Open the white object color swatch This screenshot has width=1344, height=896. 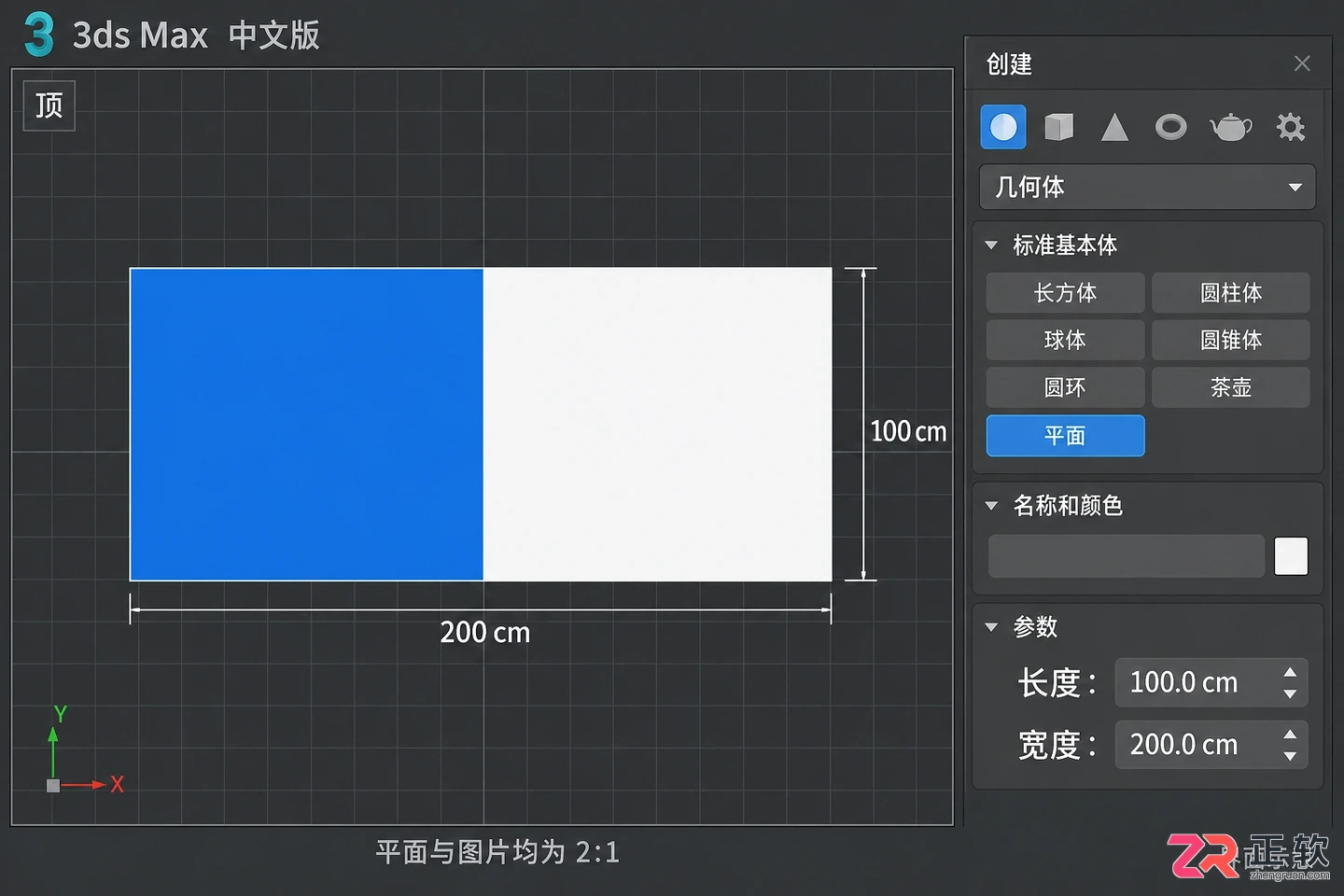(x=1291, y=556)
